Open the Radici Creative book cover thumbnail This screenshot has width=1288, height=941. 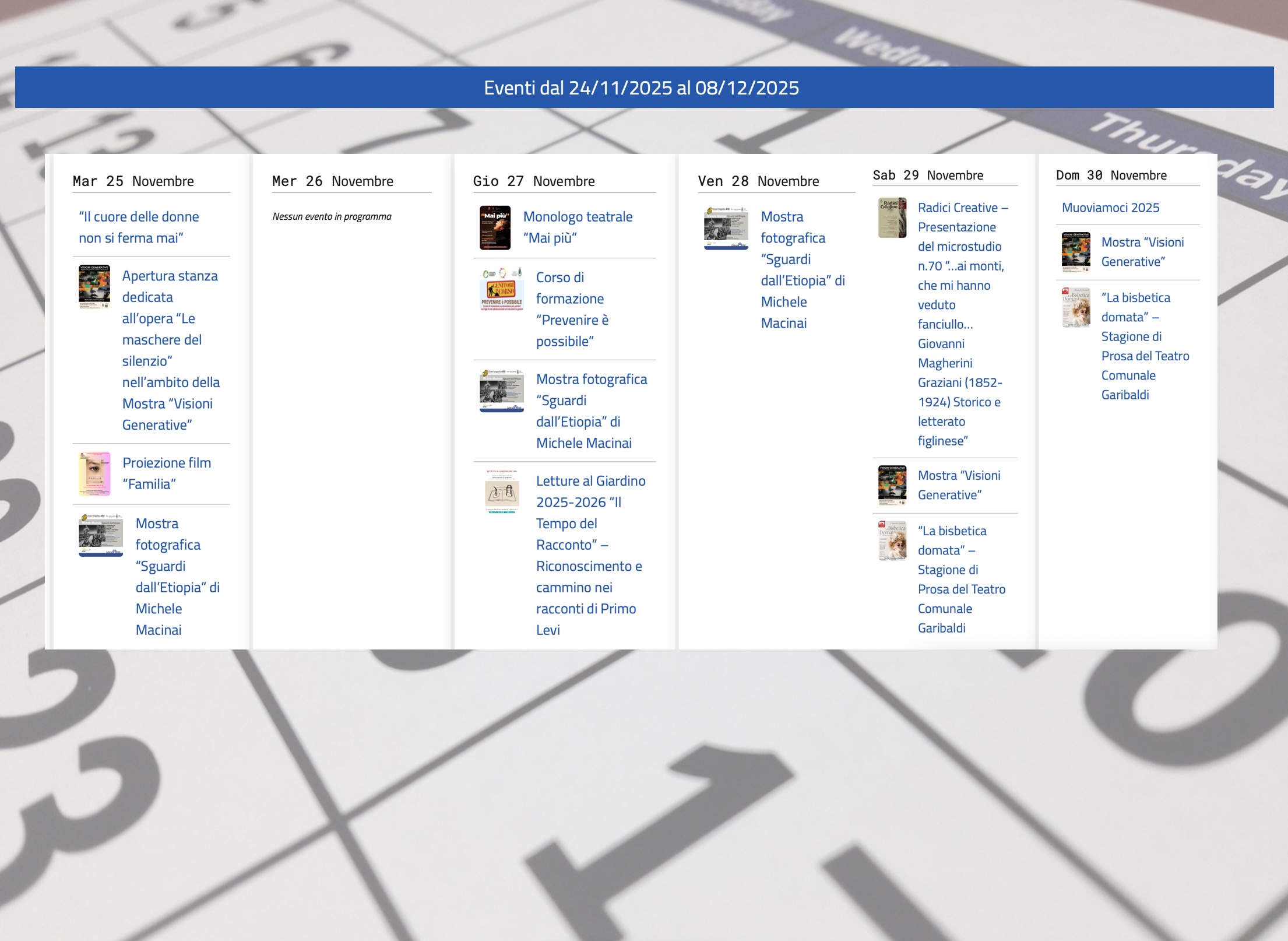click(x=892, y=217)
